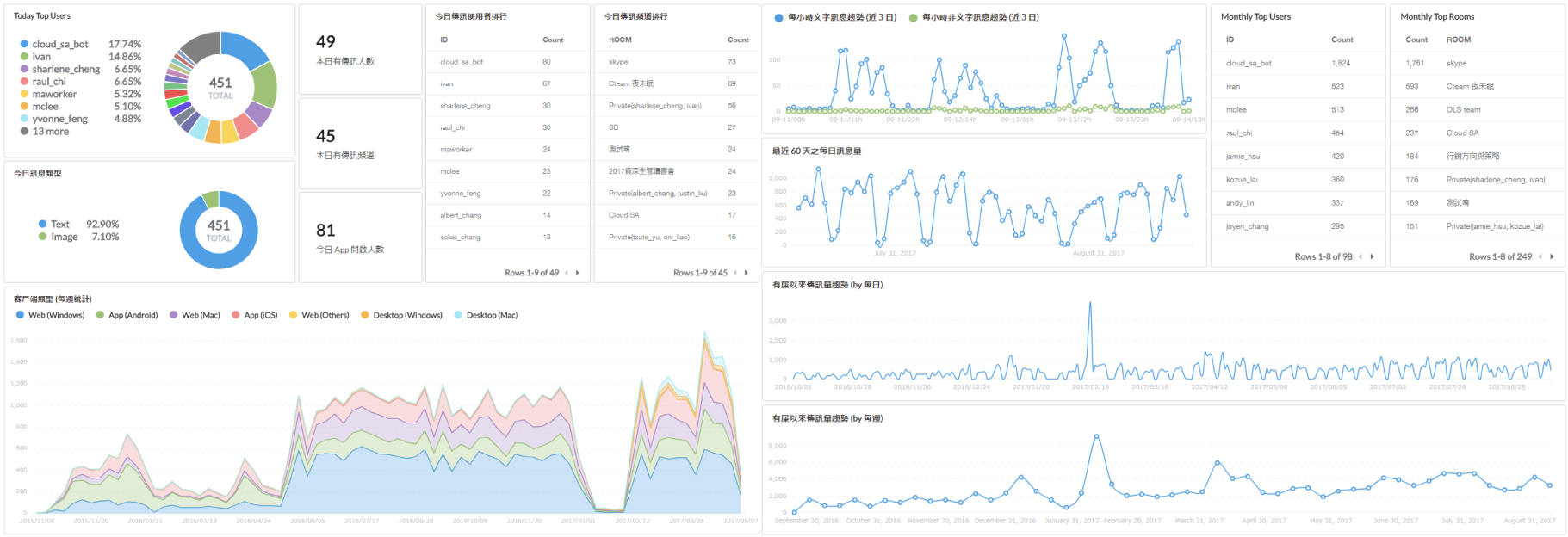Advance Monthly Top Users to next page
The width and height of the screenshot is (1568, 537).
pyautogui.click(x=1372, y=256)
